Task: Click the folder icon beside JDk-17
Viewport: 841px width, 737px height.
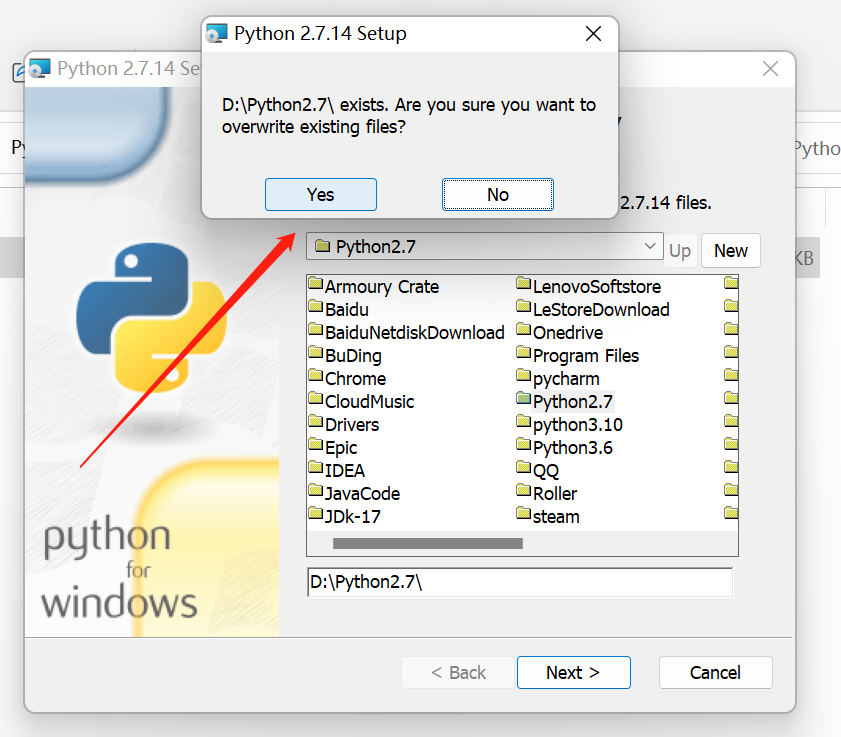Action: pyautogui.click(x=316, y=514)
